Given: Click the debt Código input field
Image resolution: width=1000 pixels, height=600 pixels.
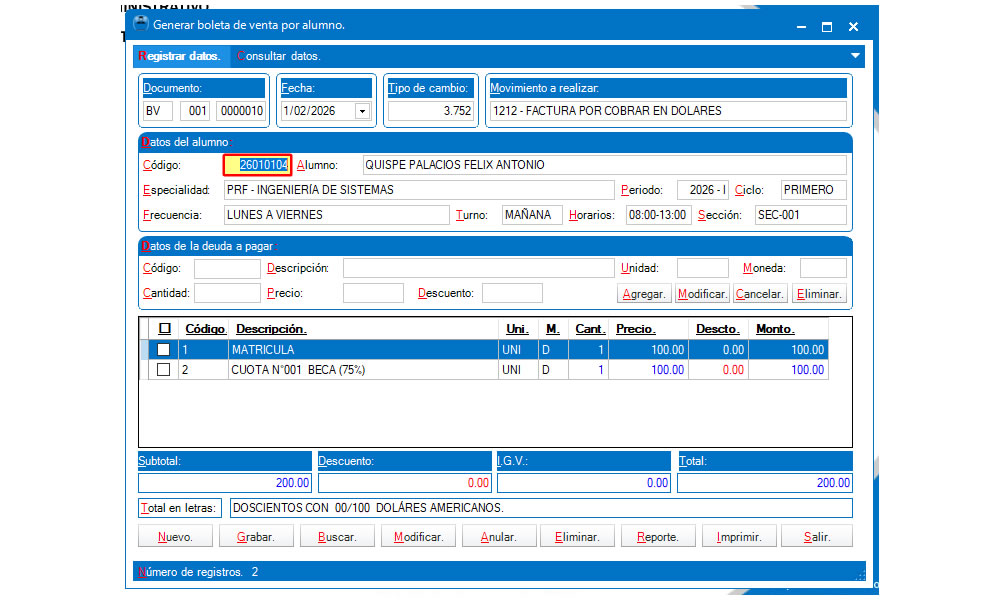Looking at the screenshot, I should tap(227, 268).
